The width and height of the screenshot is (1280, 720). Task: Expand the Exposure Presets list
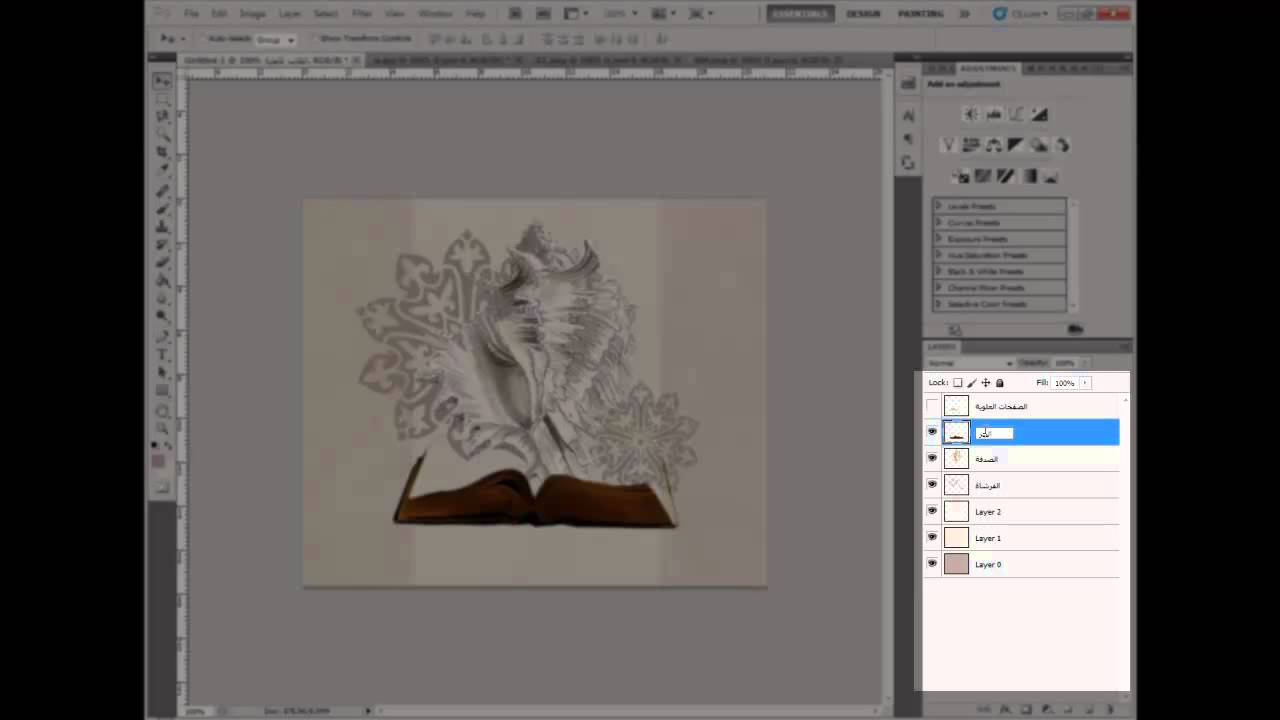pos(939,239)
